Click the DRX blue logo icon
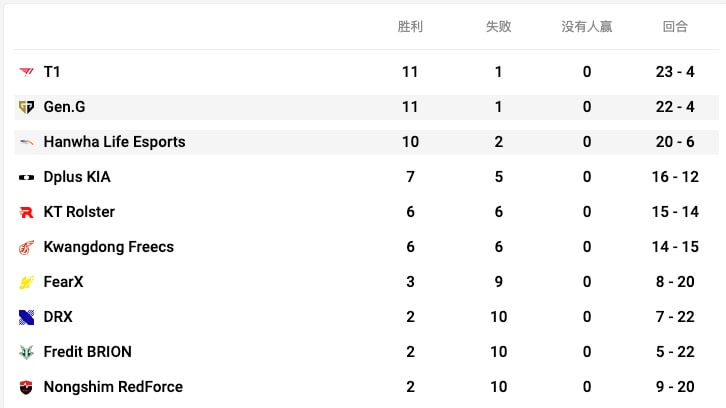Image resolution: width=726 pixels, height=408 pixels. point(26,317)
